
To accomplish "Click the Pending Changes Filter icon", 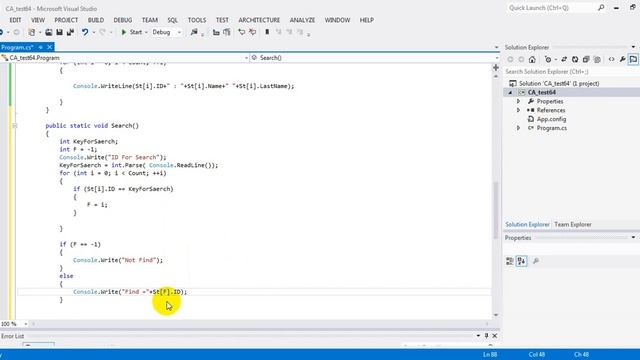I will point(548,60).
